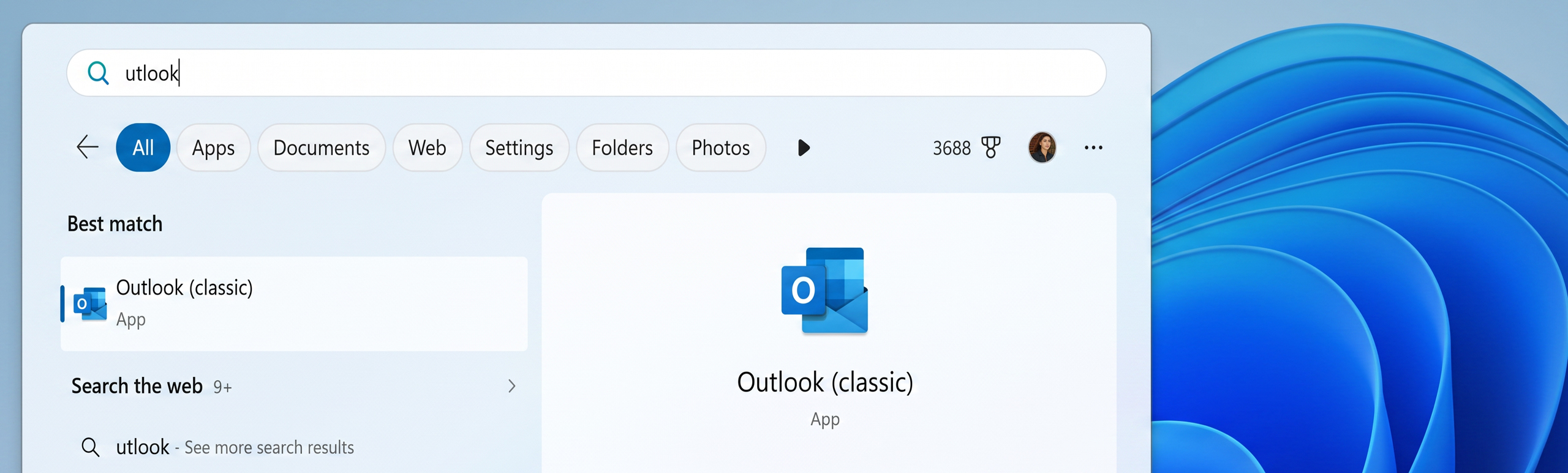Click the 'Best match' heading
This screenshot has width=1568, height=473.
pyautogui.click(x=115, y=224)
